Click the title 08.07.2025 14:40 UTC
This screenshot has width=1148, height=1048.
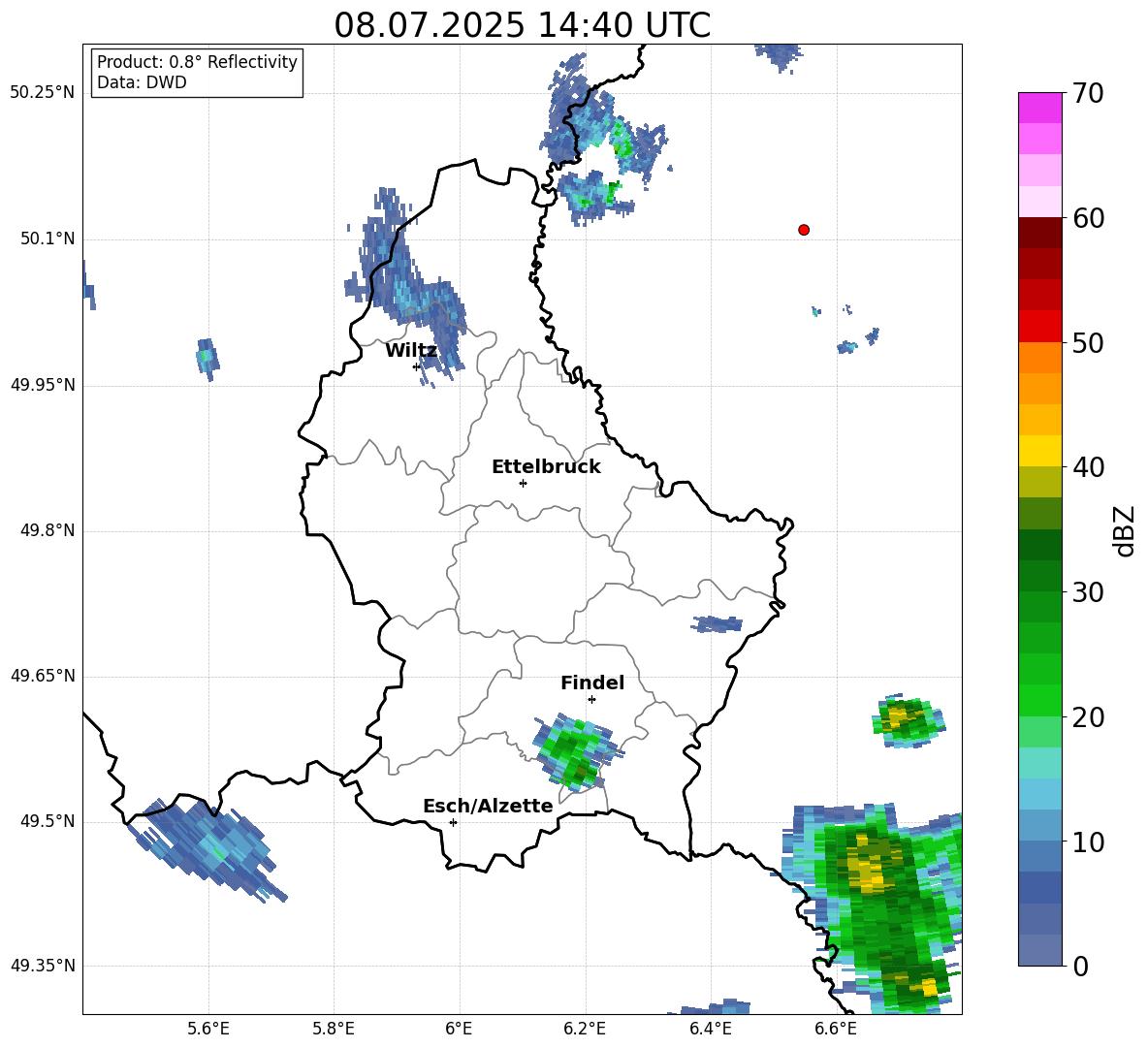point(522,25)
